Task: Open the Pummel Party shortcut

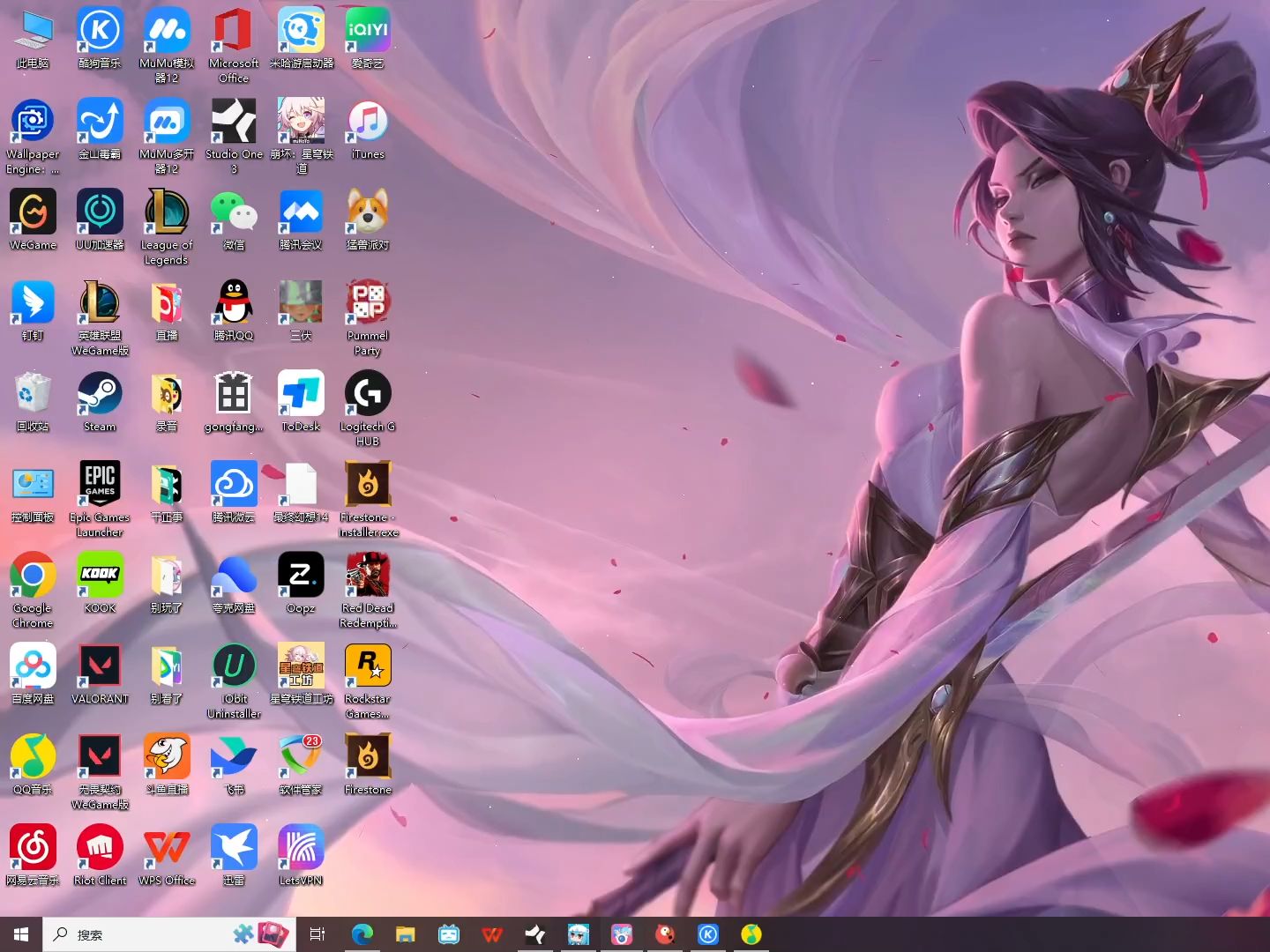Action: point(368,318)
